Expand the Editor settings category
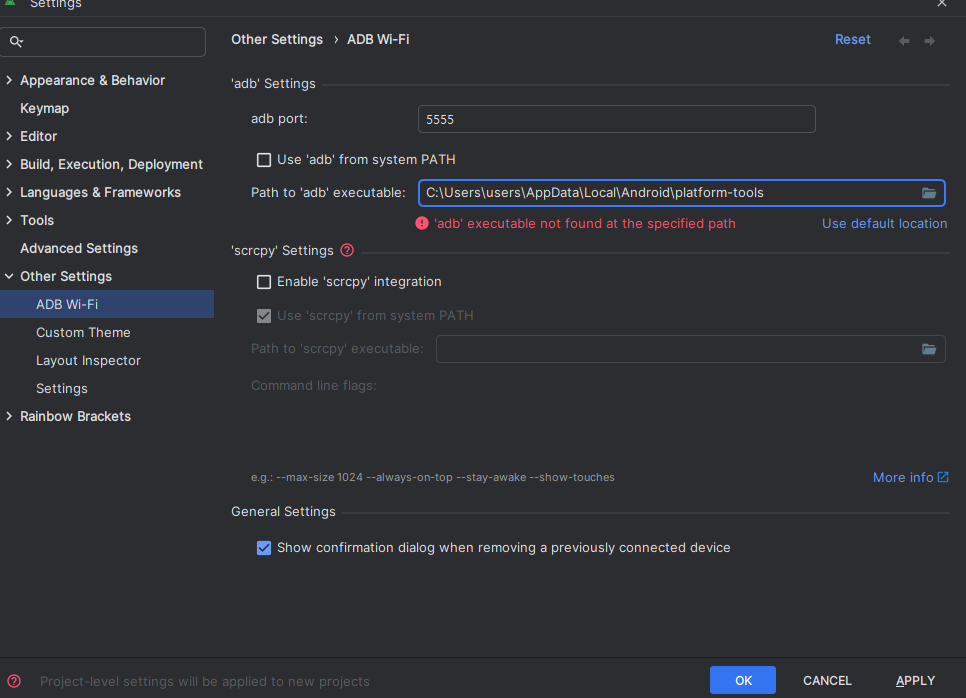The image size is (966, 698). coord(10,136)
